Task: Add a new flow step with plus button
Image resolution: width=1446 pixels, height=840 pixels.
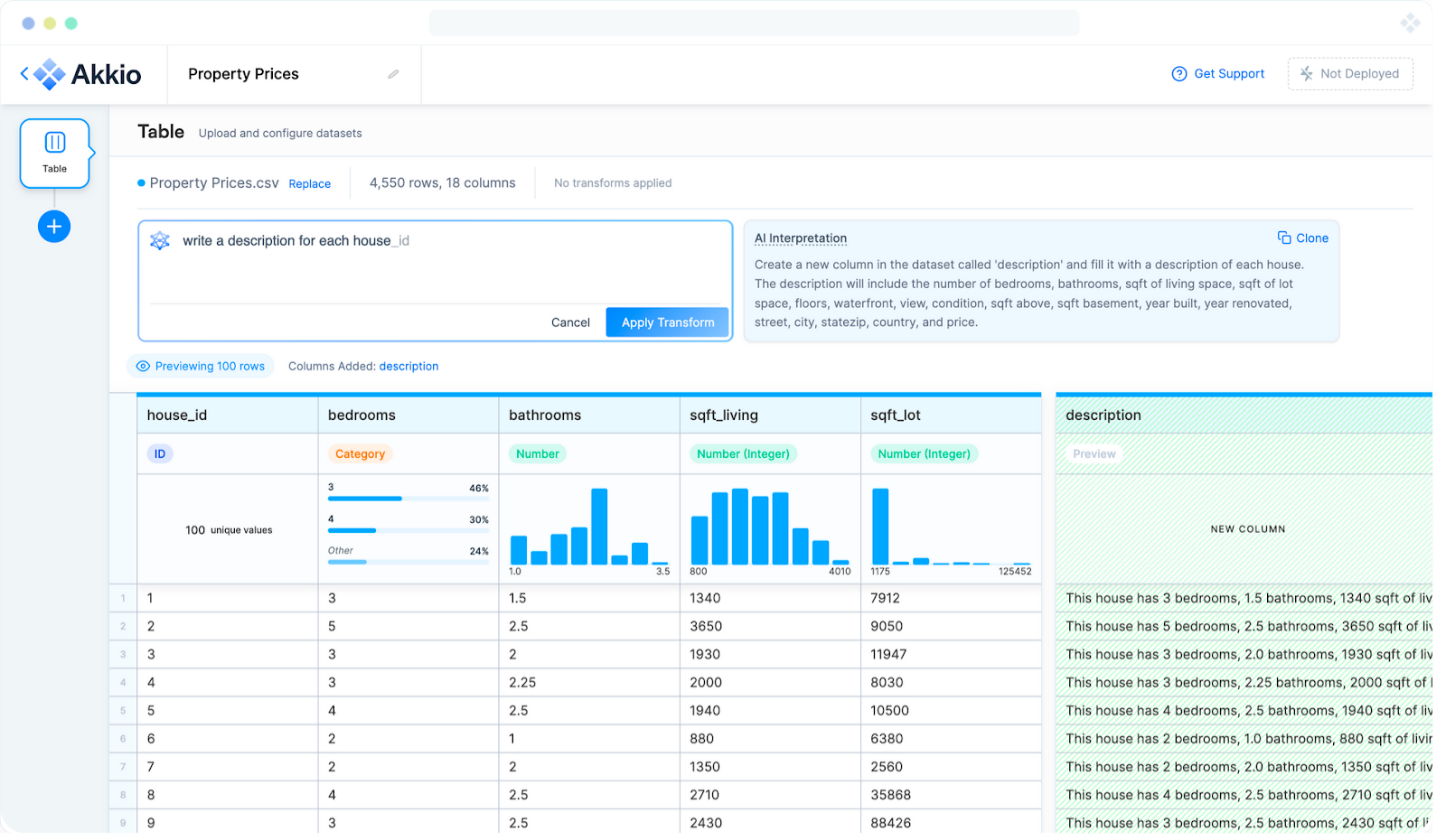Action: [x=54, y=226]
